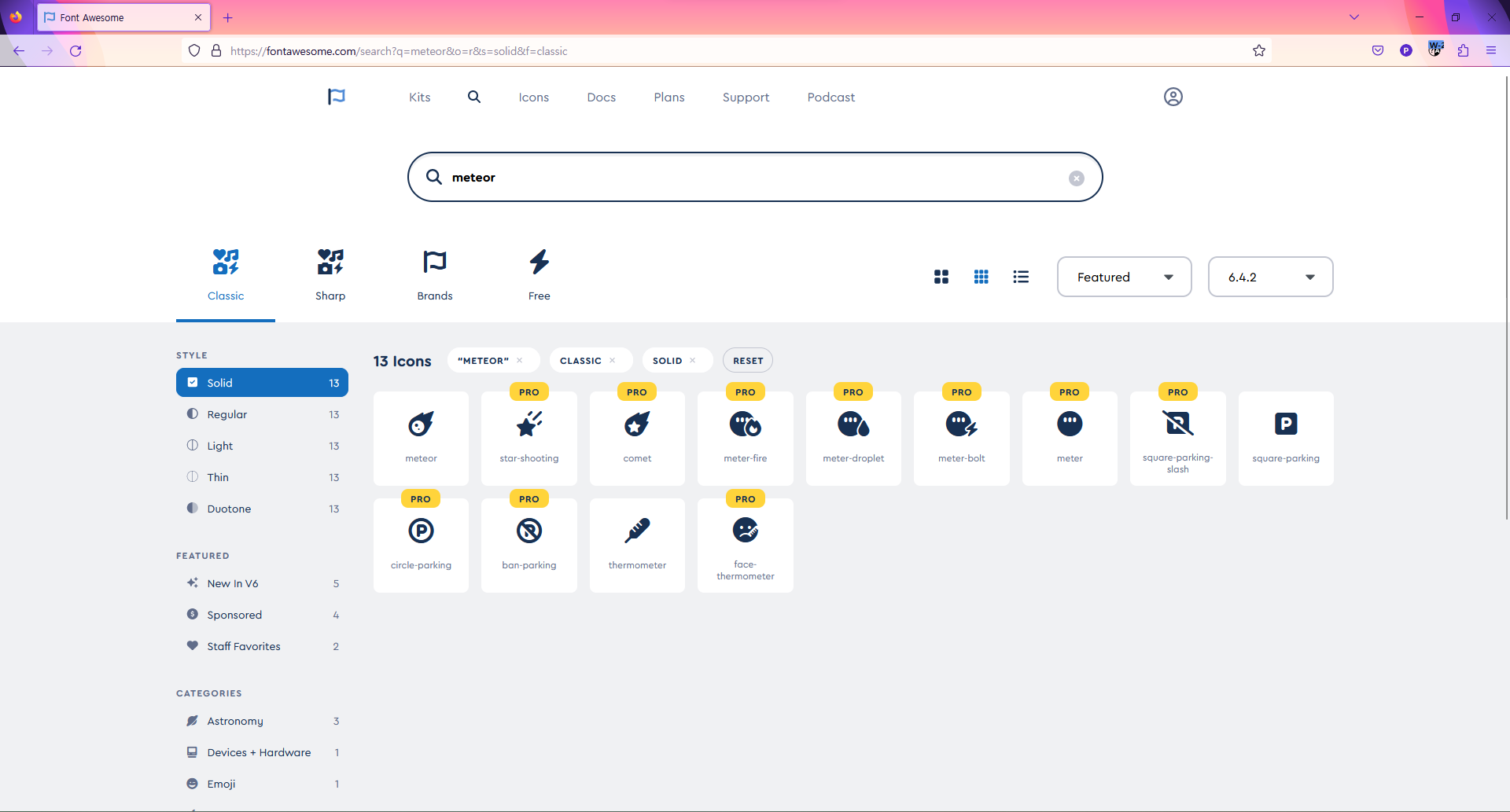
Task: Switch to roomy large grid view
Action: 941,277
